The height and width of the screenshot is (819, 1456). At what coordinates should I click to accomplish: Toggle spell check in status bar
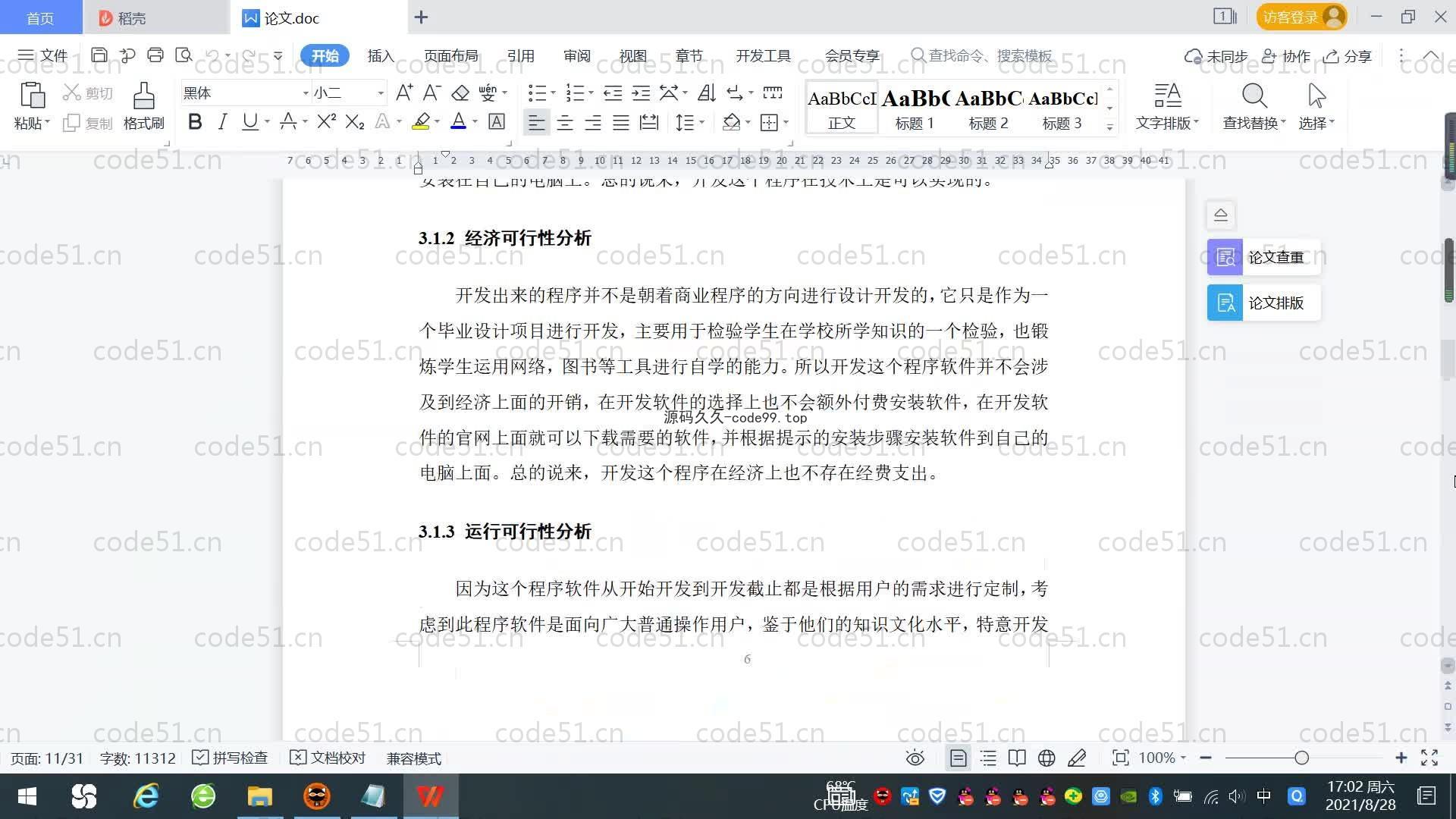point(230,758)
